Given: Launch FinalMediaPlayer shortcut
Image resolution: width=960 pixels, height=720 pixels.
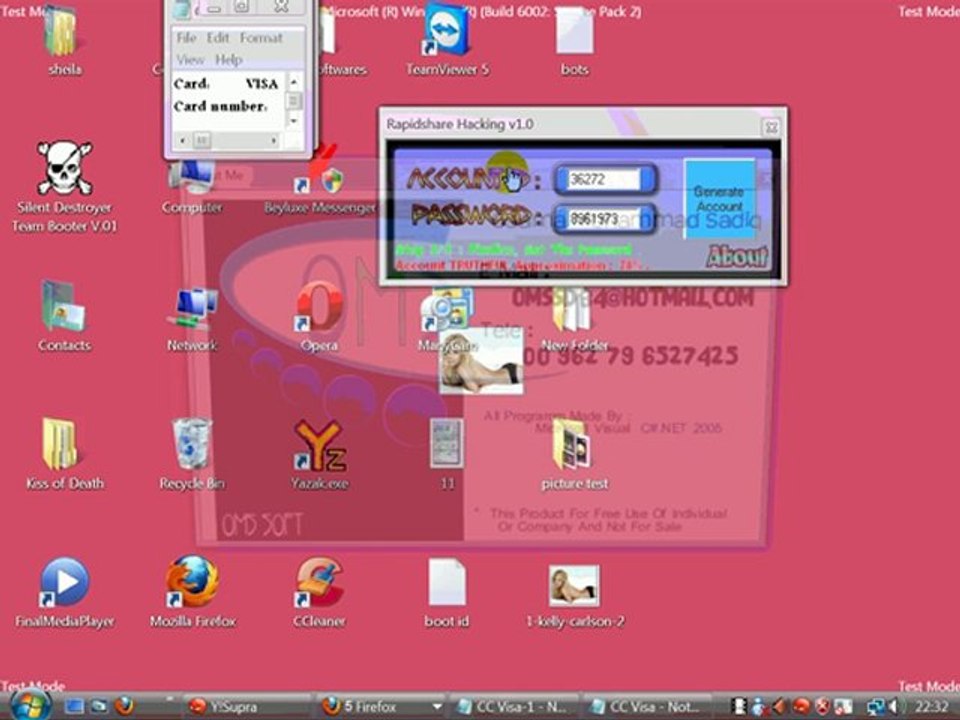Looking at the screenshot, I should coord(64,593).
